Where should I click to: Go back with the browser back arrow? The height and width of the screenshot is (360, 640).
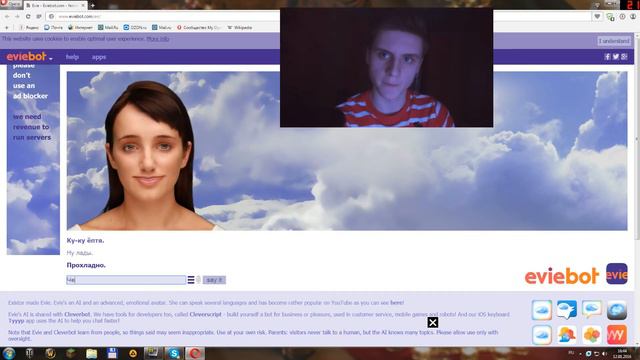click(x=7, y=16)
